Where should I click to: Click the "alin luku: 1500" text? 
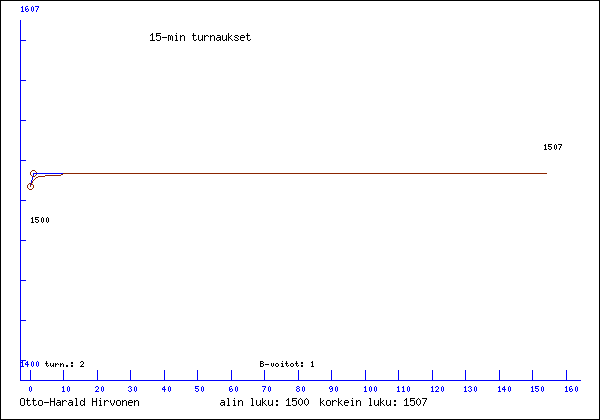pyautogui.click(x=264, y=402)
